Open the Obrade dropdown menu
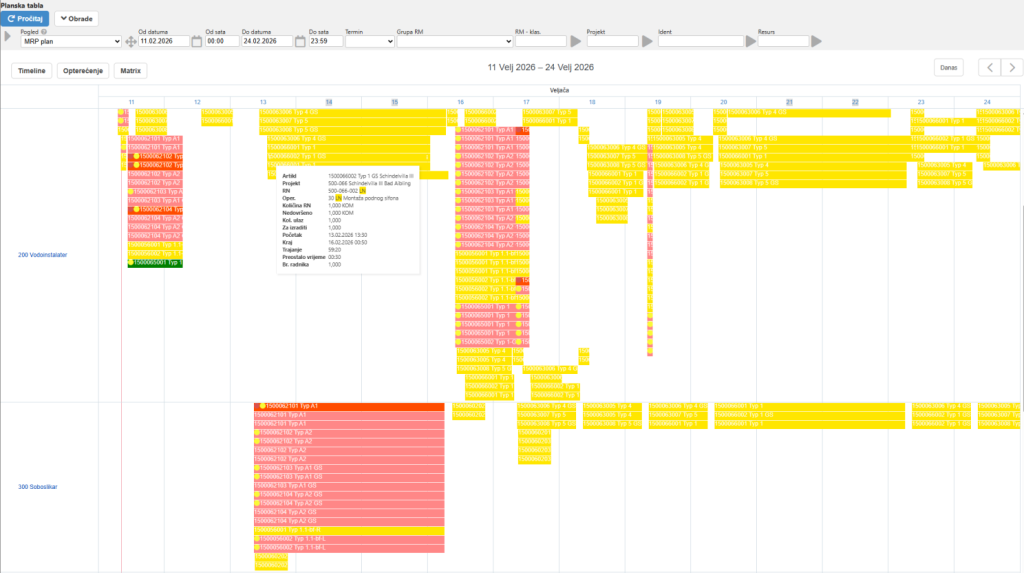Image resolution: width=1024 pixels, height=573 pixels. click(76, 19)
